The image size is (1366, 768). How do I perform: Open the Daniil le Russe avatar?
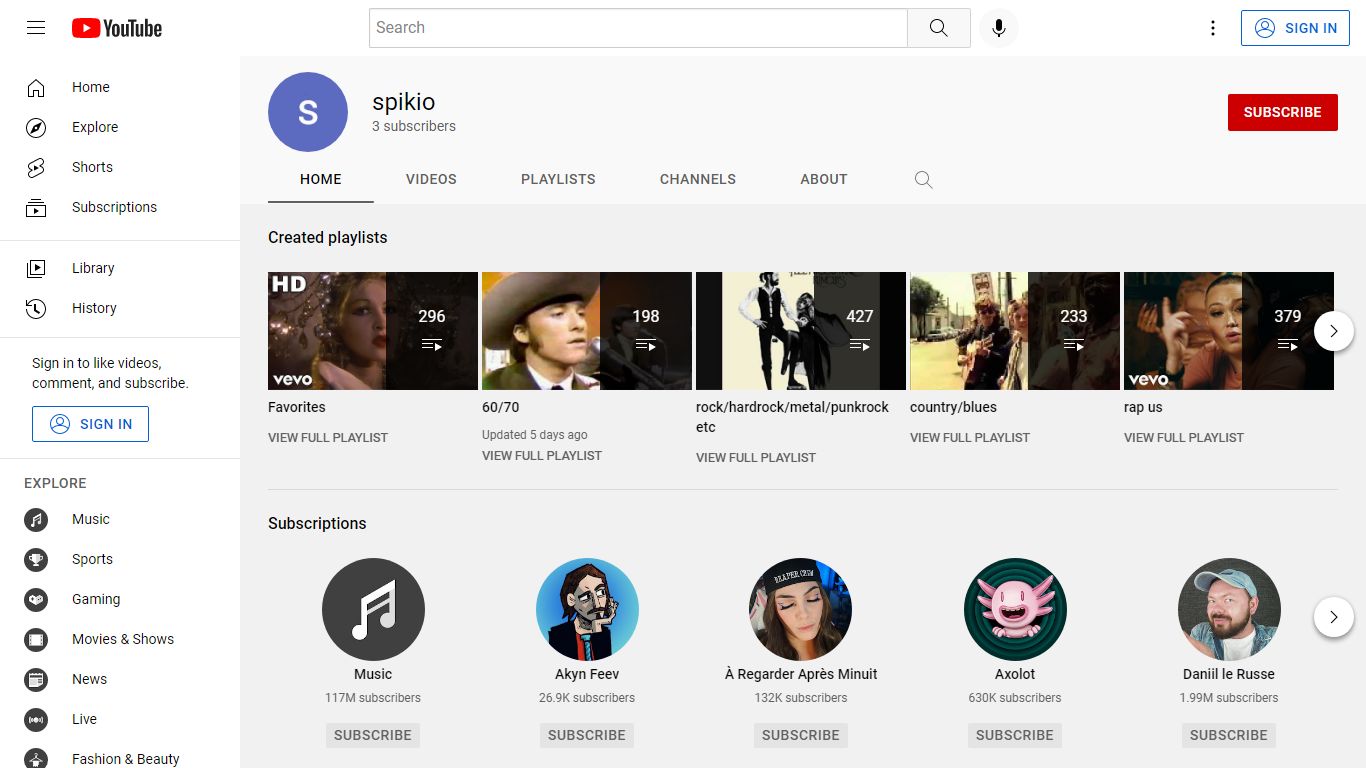[x=1229, y=609]
